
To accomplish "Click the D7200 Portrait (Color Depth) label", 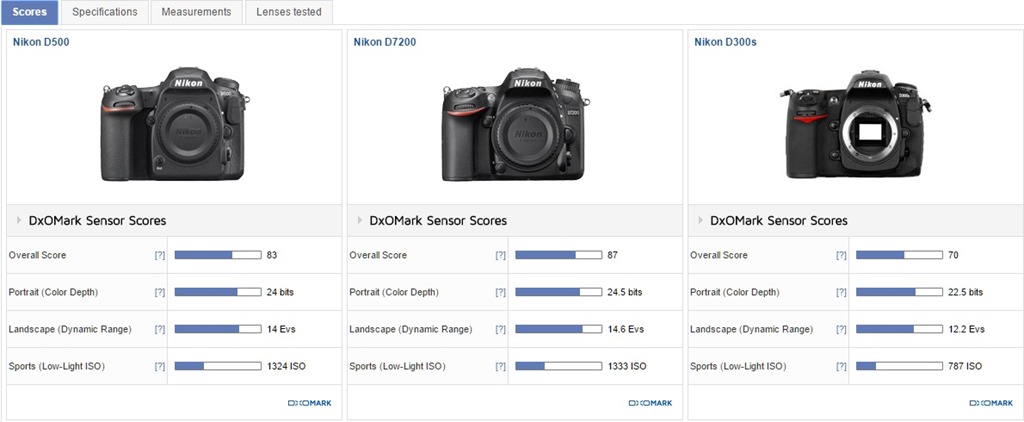I will point(394,293).
